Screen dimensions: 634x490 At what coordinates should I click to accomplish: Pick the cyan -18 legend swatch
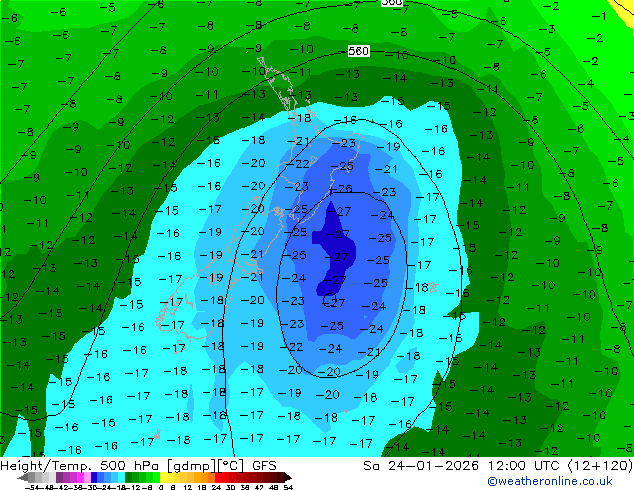(122, 478)
